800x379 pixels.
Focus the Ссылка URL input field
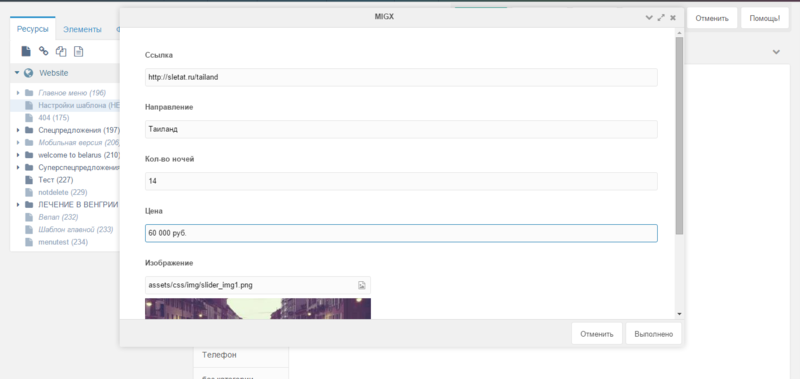pyautogui.click(x=401, y=78)
